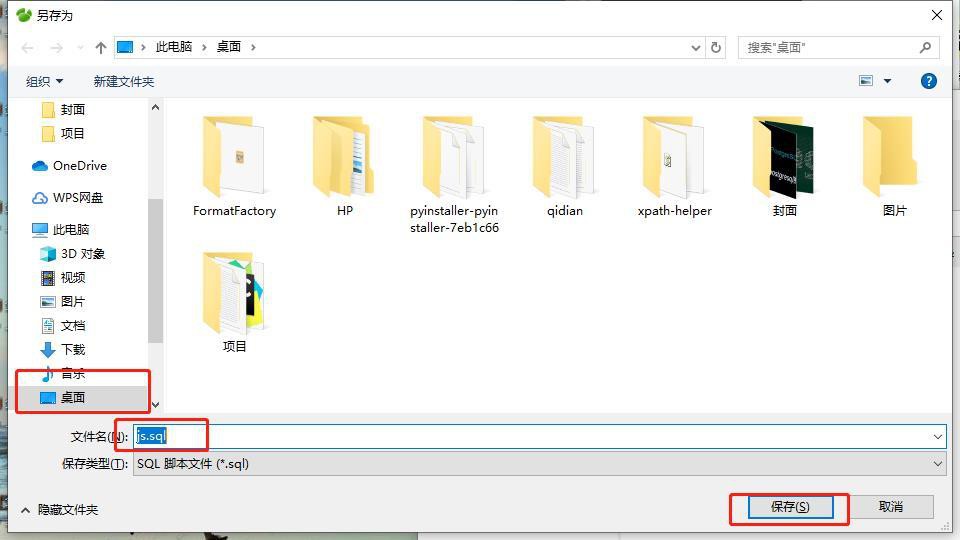Open the 组织 dropdown menu
This screenshot has height=540, width=960.
coord(44,81)
